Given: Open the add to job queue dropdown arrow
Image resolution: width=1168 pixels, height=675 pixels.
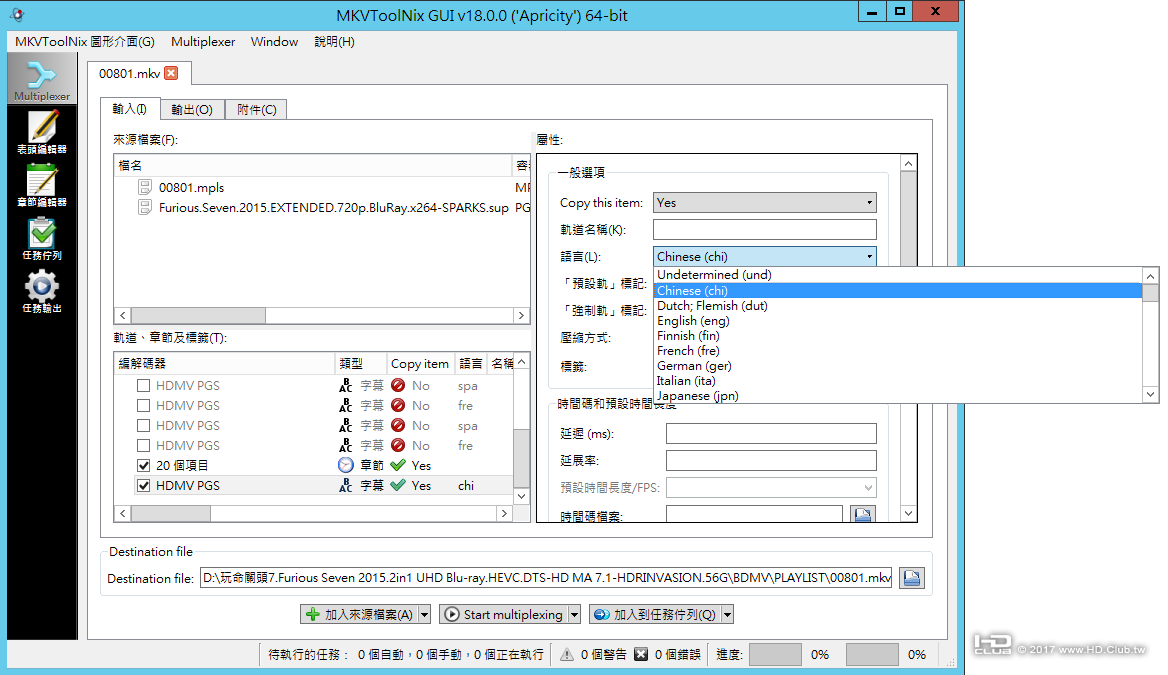Looking at the screenshot, I should tap(728, 614).
